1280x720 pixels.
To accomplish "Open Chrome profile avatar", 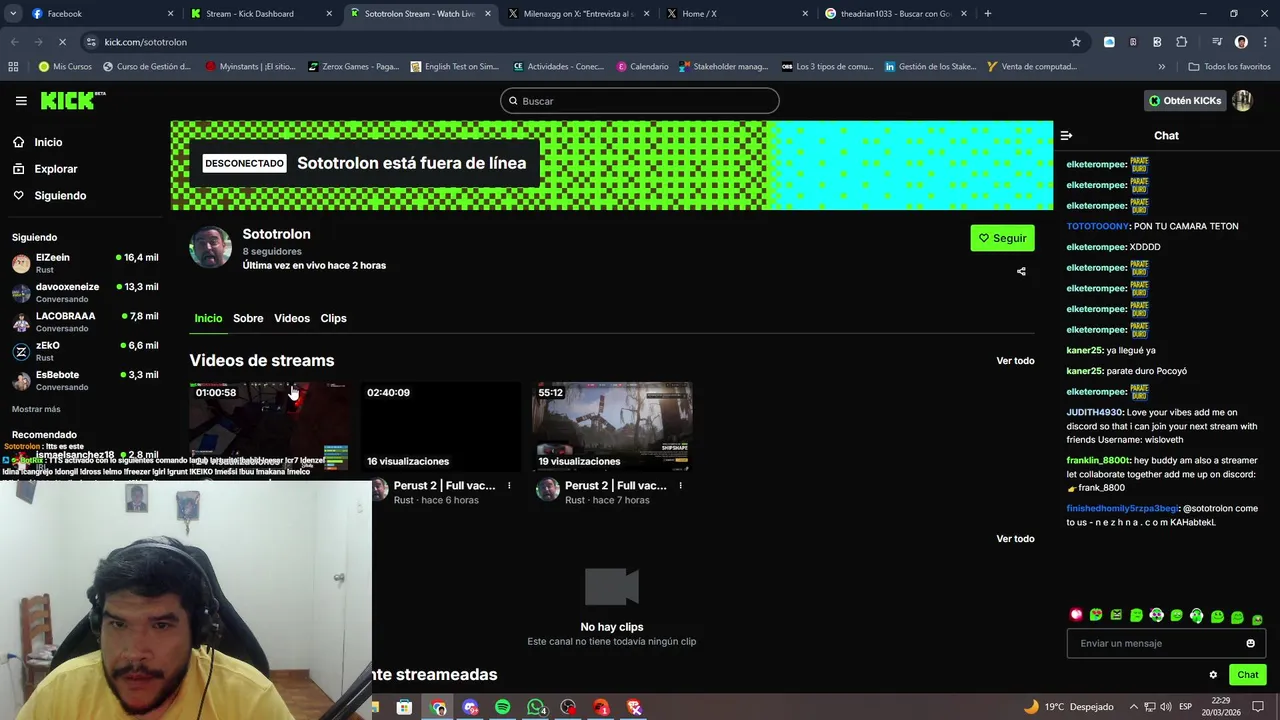I will pos(1241,42).
